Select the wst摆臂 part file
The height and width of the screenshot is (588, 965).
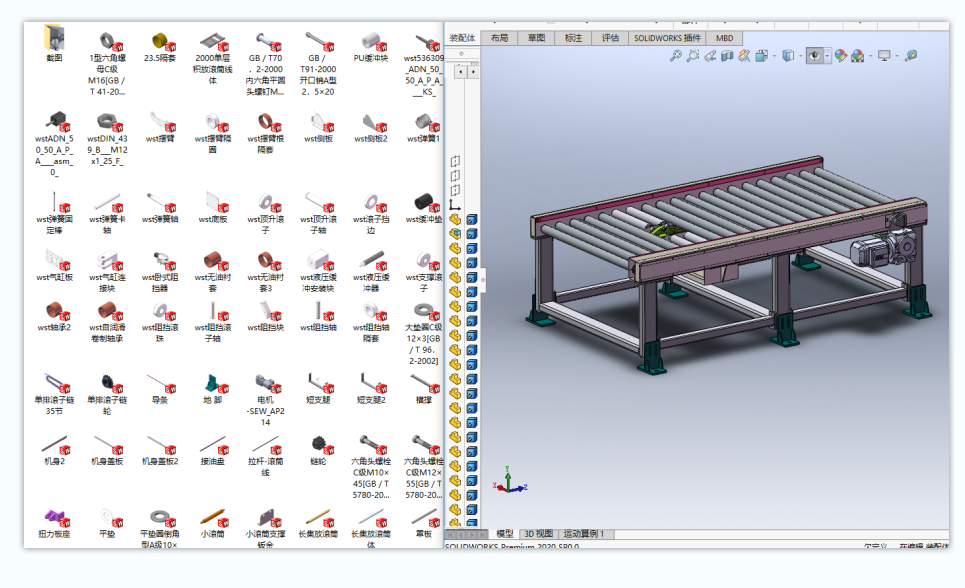click(x=160, y=127)
